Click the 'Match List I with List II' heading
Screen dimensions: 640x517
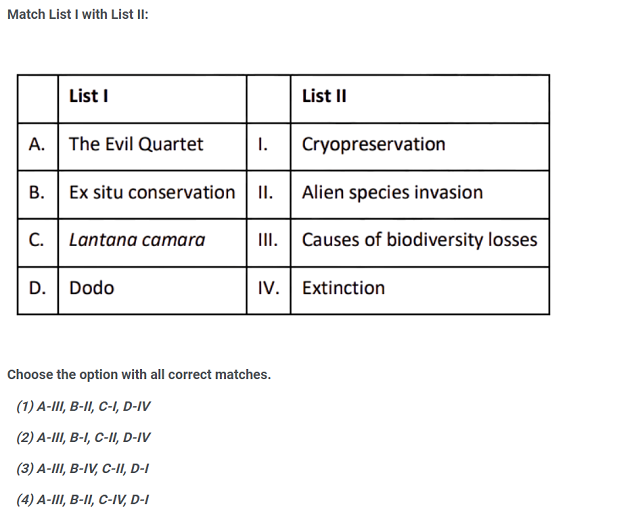[77, 17]
